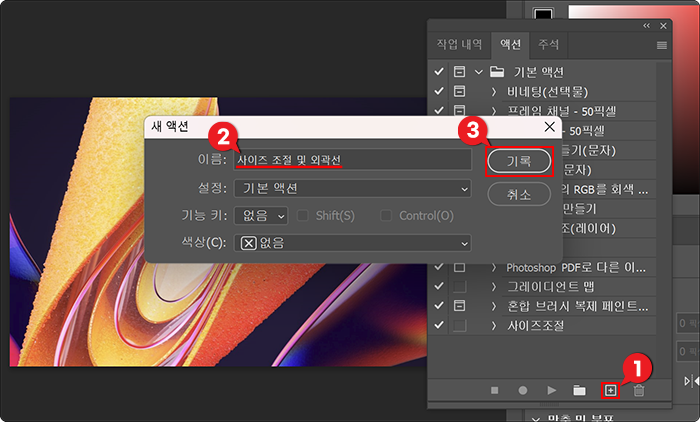This screenshot has height=422, width=700.
Task: Toggle the Shift(S) checkbox
Action: point(303,216)
